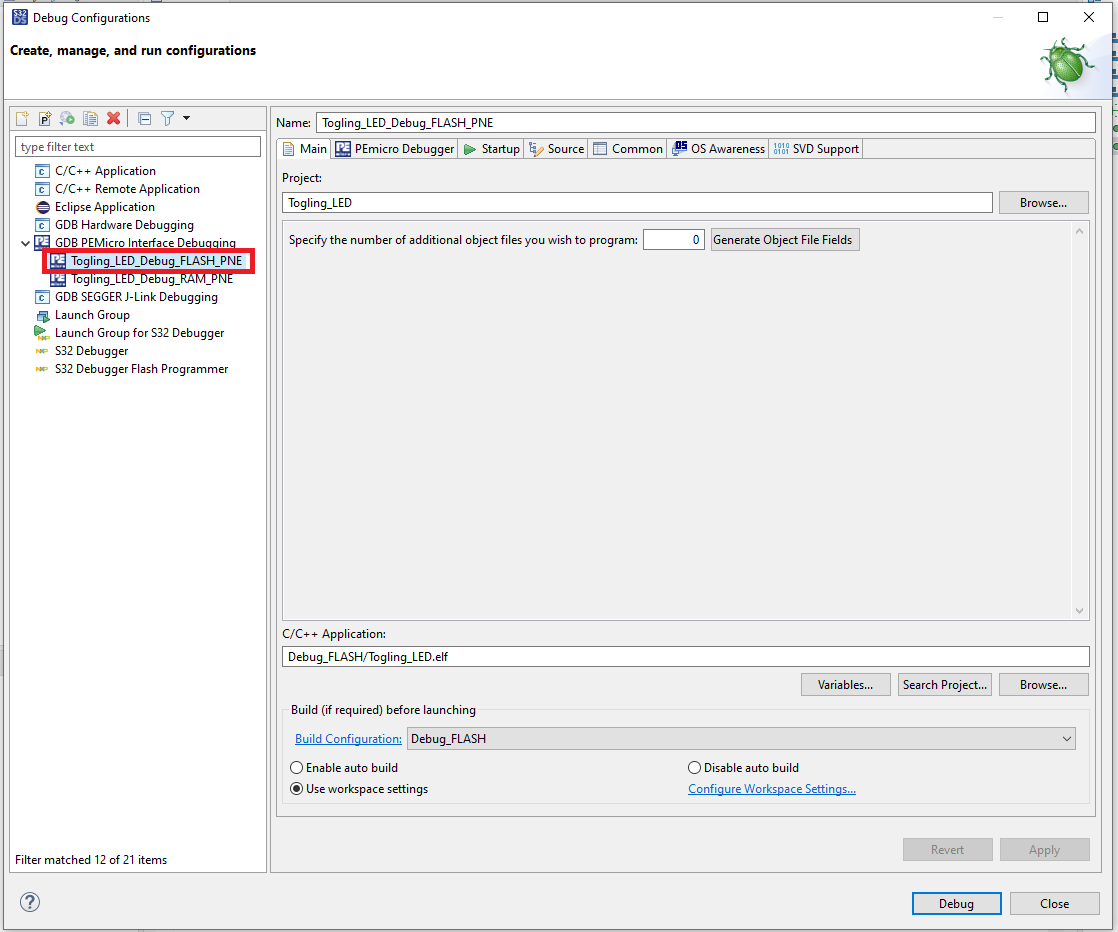
Task: Duplicate the selected launch configuration
Action: pos(90,118)
